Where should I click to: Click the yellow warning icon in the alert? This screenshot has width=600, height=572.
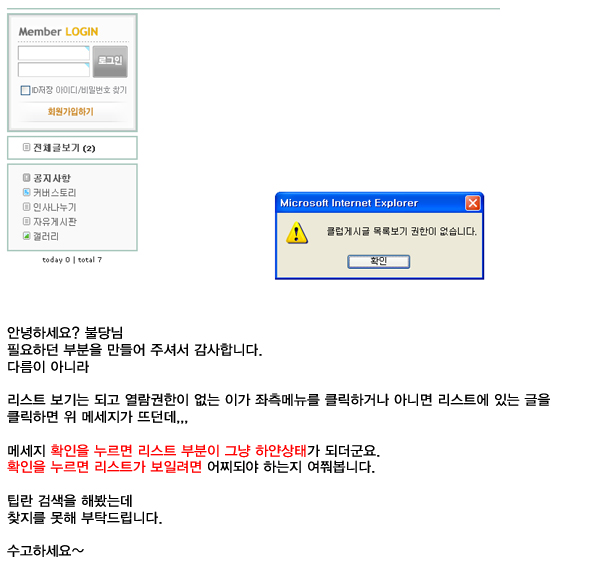[297, 233]
